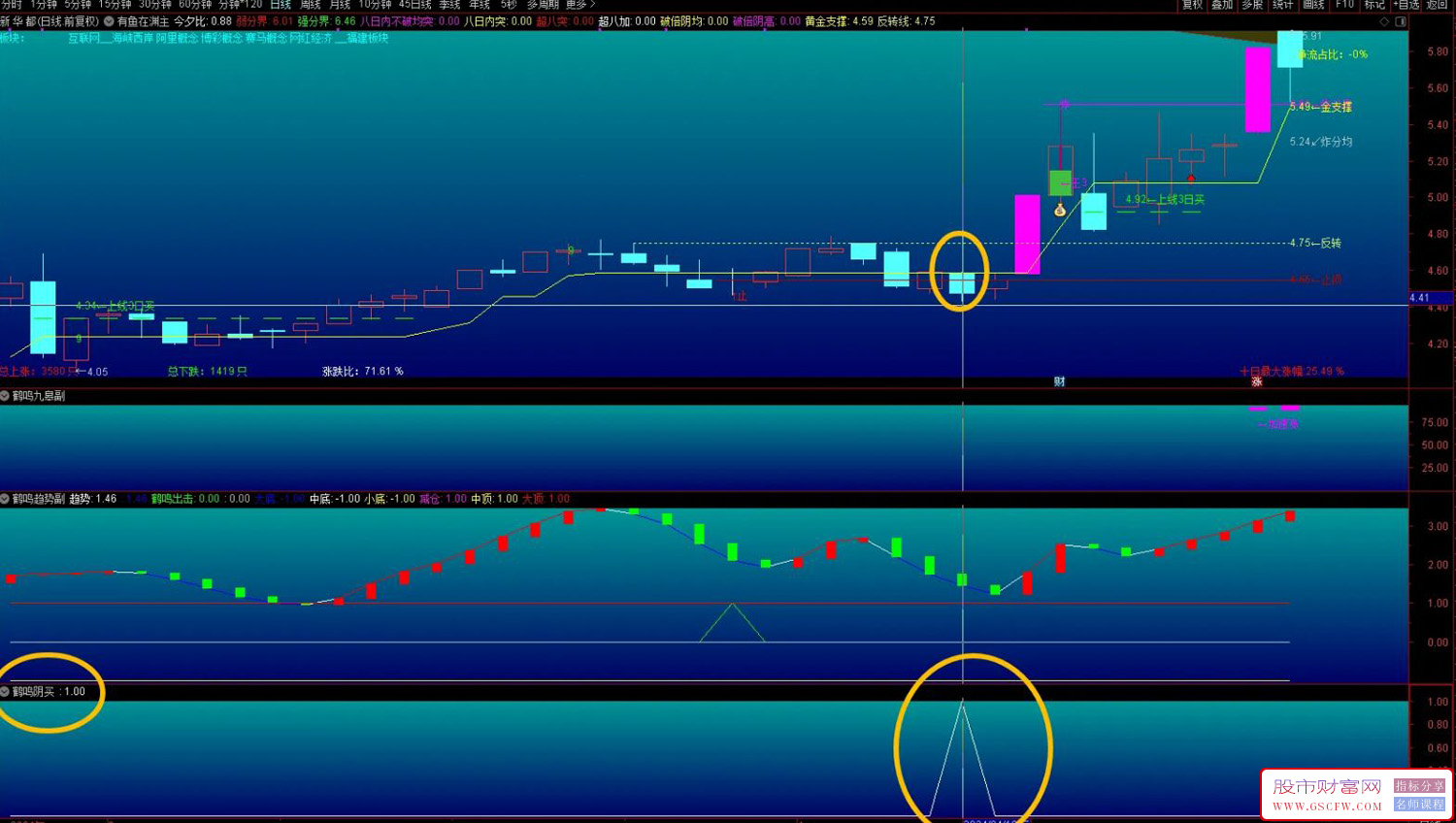This screenshot has width=1456, height=823.
Task: Add stock via +自选 button
Action: [1406, 5]
